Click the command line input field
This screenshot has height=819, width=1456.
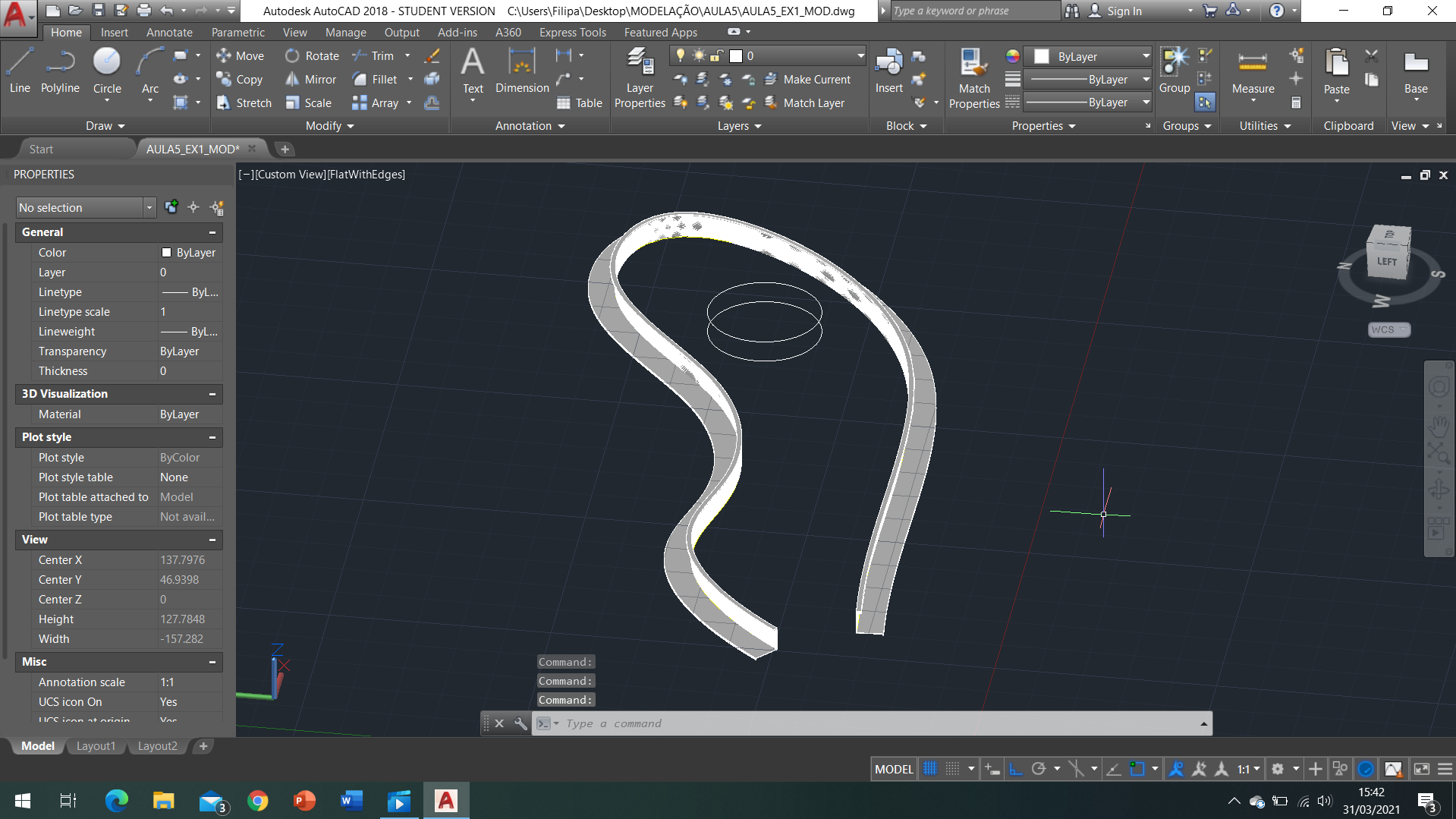point(873,723)
